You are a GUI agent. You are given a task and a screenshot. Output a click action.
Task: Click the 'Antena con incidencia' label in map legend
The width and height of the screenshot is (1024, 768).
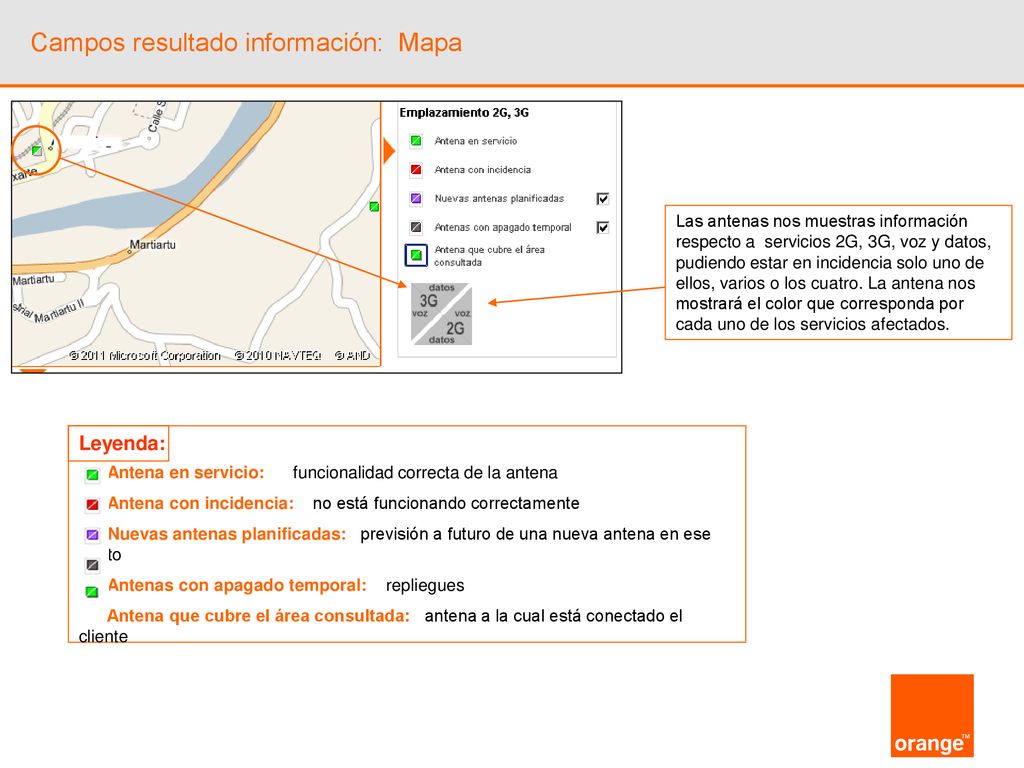[483, 170]
